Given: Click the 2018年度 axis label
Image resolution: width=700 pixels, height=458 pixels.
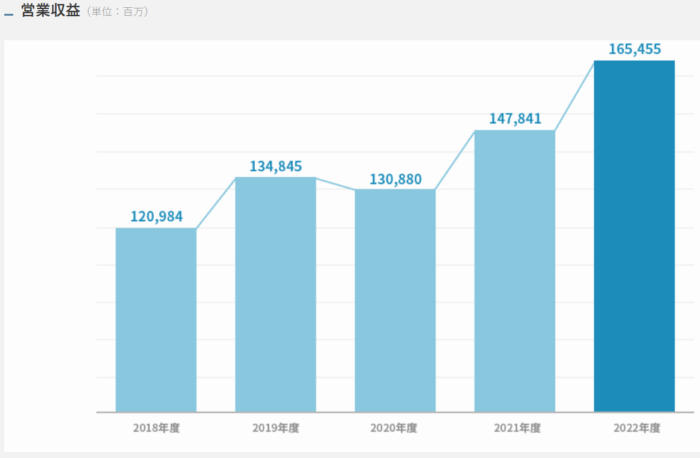Looking at the screenshot, I should [x=156, y=428].
